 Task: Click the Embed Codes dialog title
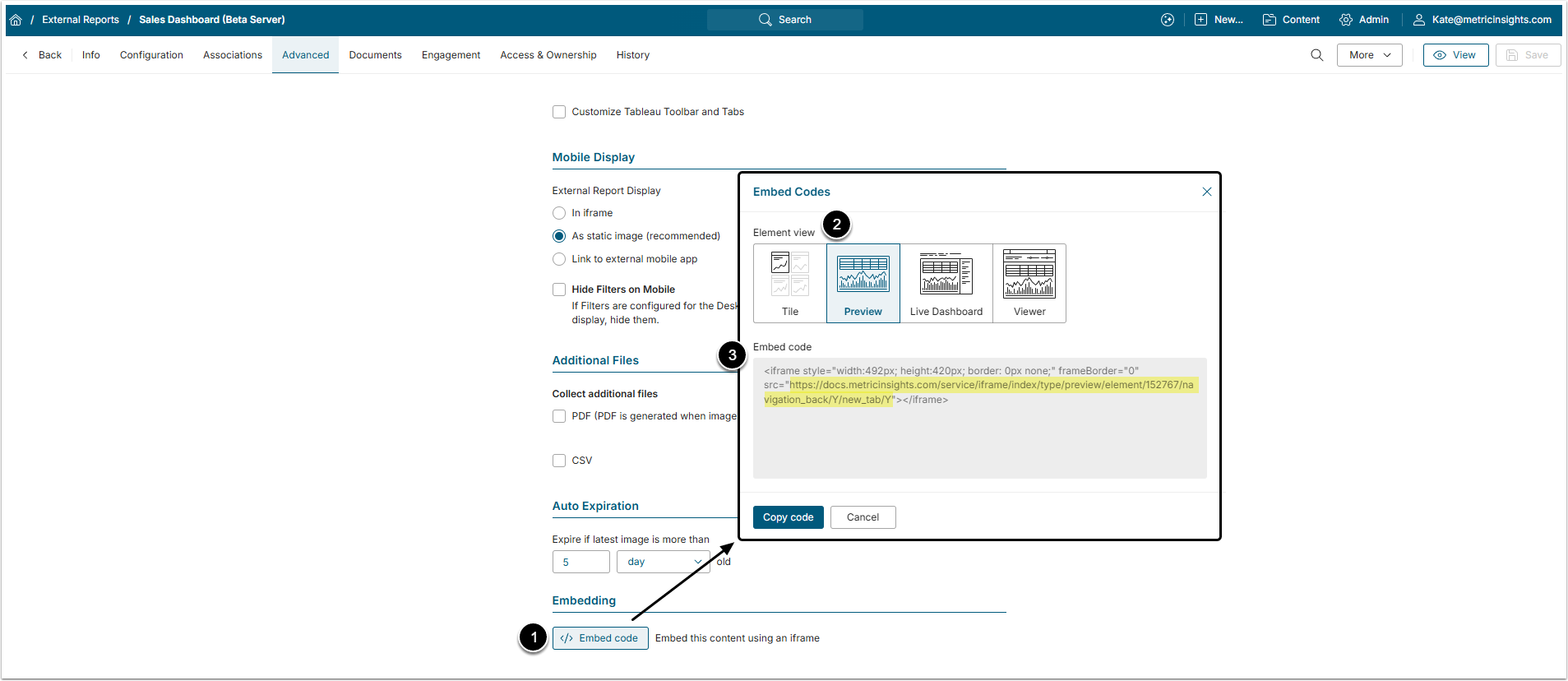pyautogui.click(x=792, y=192)
